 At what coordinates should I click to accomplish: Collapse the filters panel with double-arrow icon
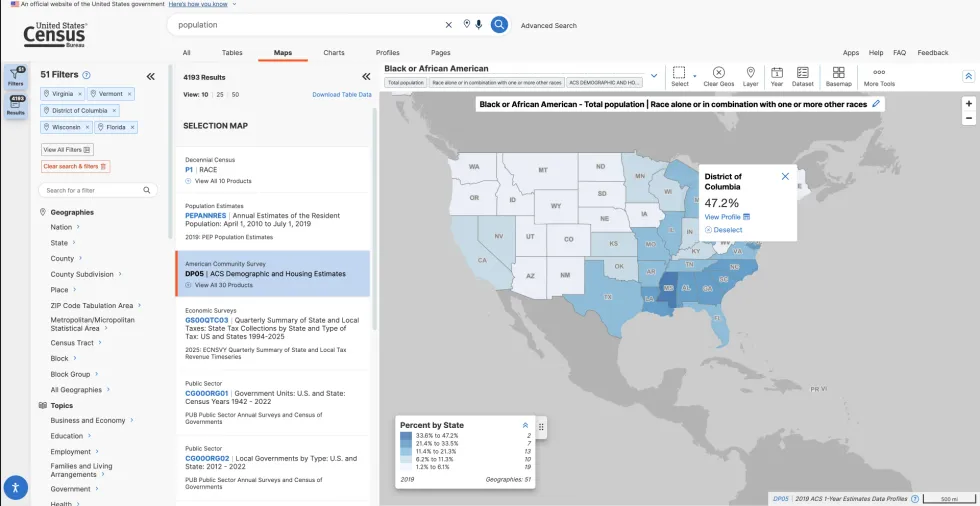pos(151,76)
